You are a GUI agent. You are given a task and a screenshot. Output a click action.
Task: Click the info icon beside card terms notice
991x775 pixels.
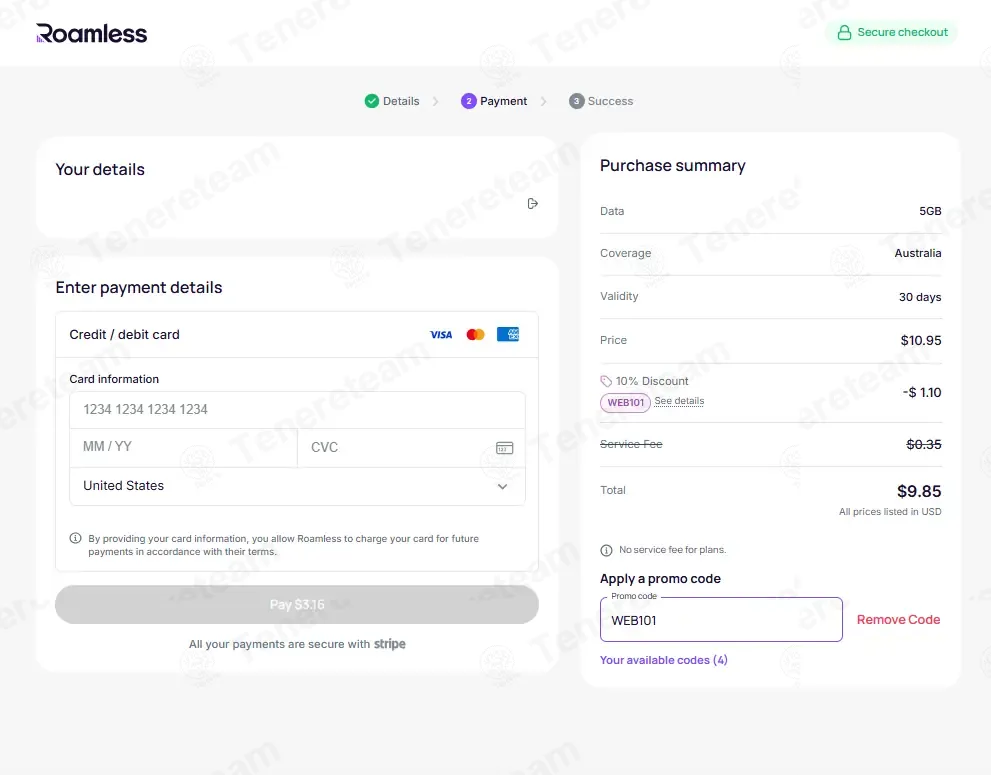pyautogui.click(x=75, y=539)
